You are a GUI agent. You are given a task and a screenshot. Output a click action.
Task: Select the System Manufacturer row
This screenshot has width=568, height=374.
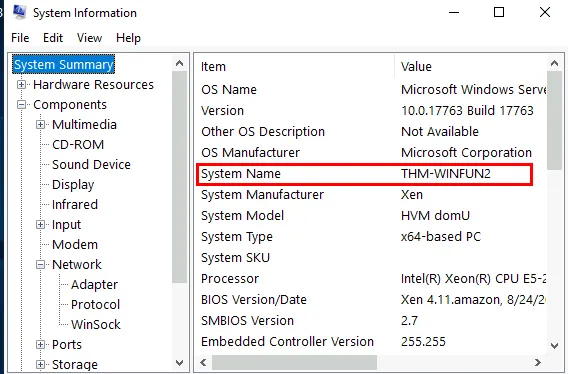[371, 195]
